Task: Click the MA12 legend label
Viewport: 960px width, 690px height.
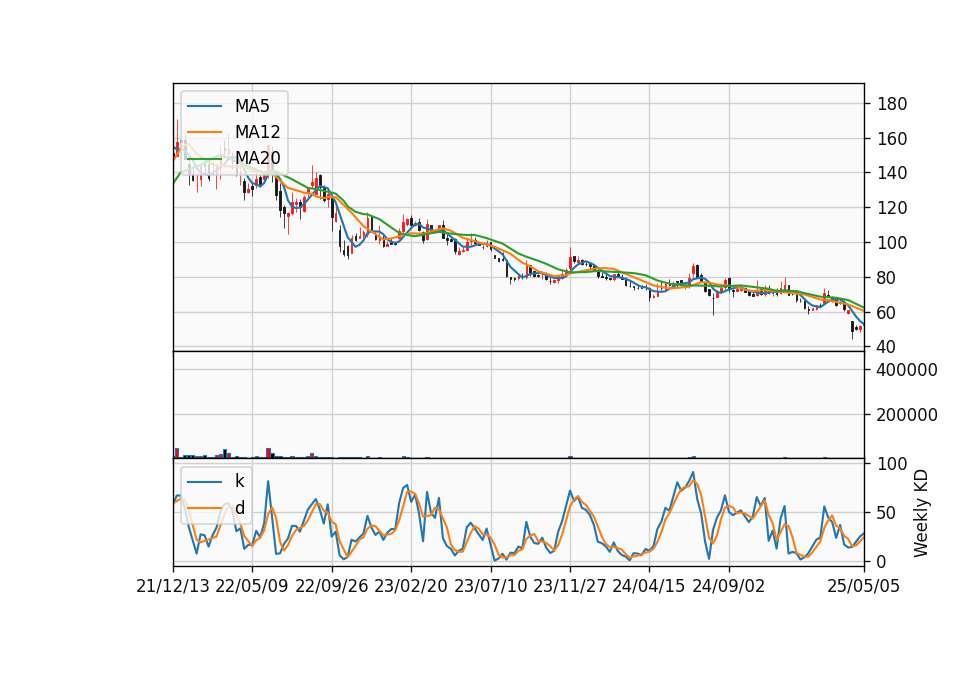Action: [257, 132]
